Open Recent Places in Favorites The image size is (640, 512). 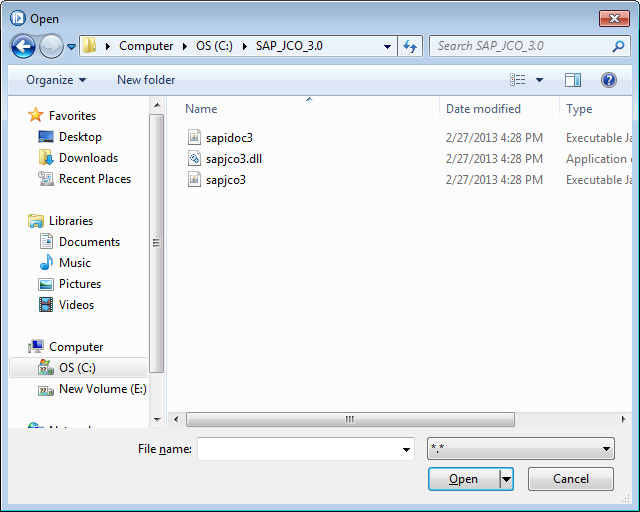click(95, 179)
